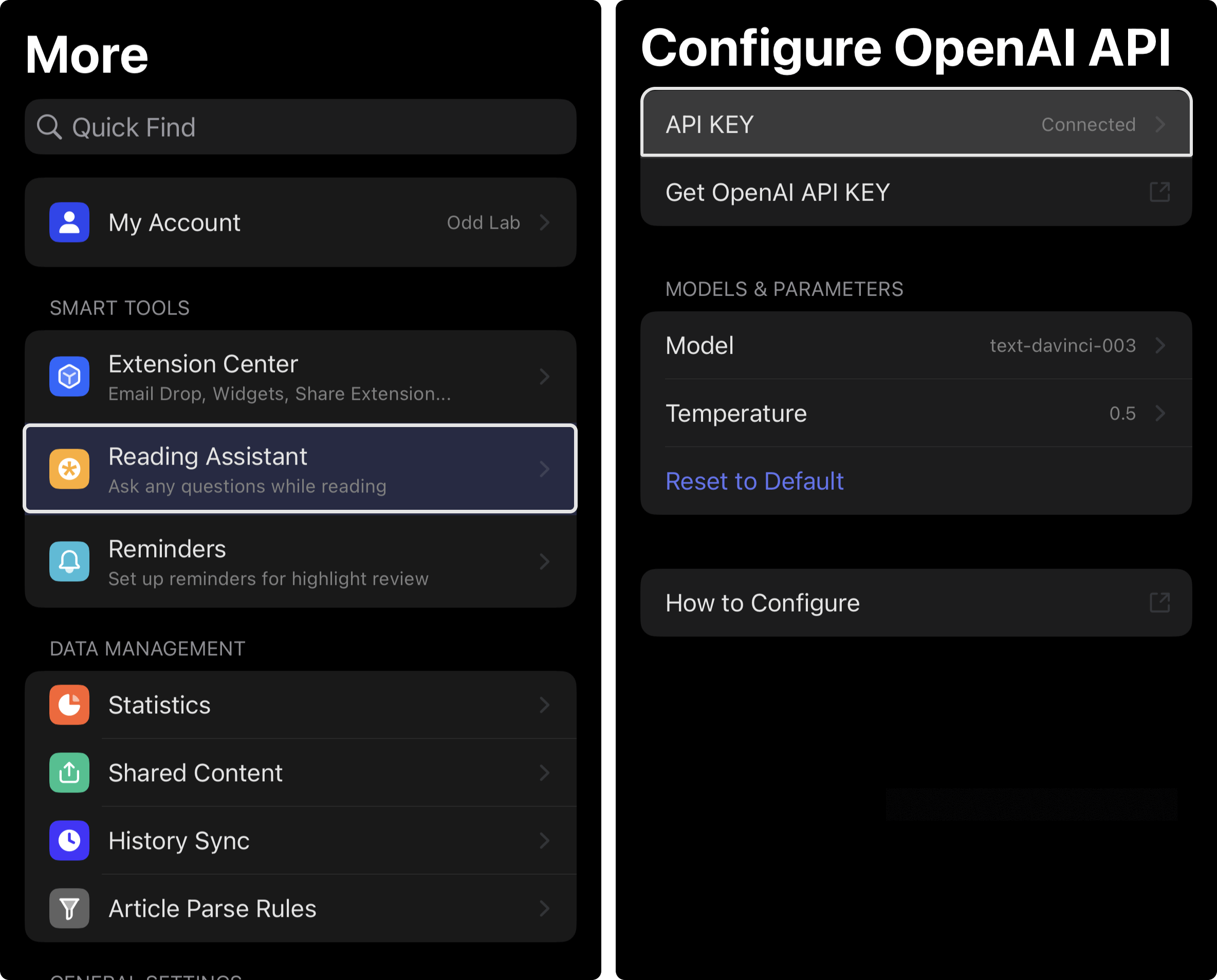Screen dimensions: 1217x980
Task: Open Extension Center menu title
Action: [x=203, y=363]
